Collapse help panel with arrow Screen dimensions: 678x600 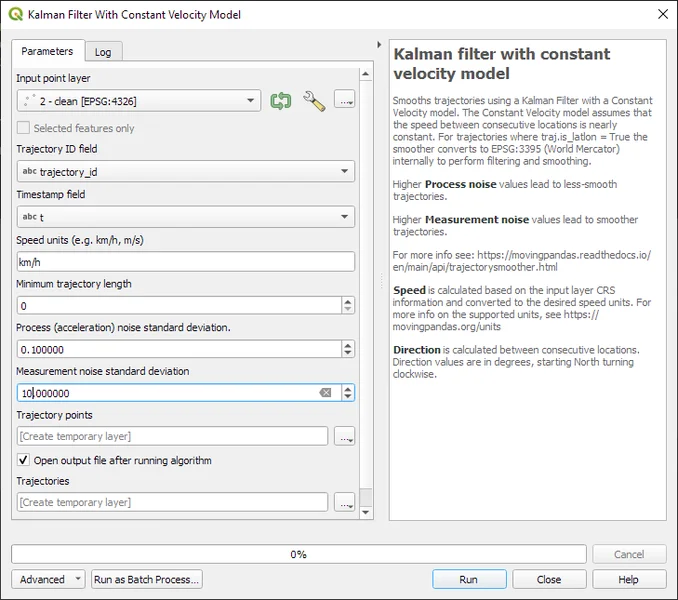[379, 45]
